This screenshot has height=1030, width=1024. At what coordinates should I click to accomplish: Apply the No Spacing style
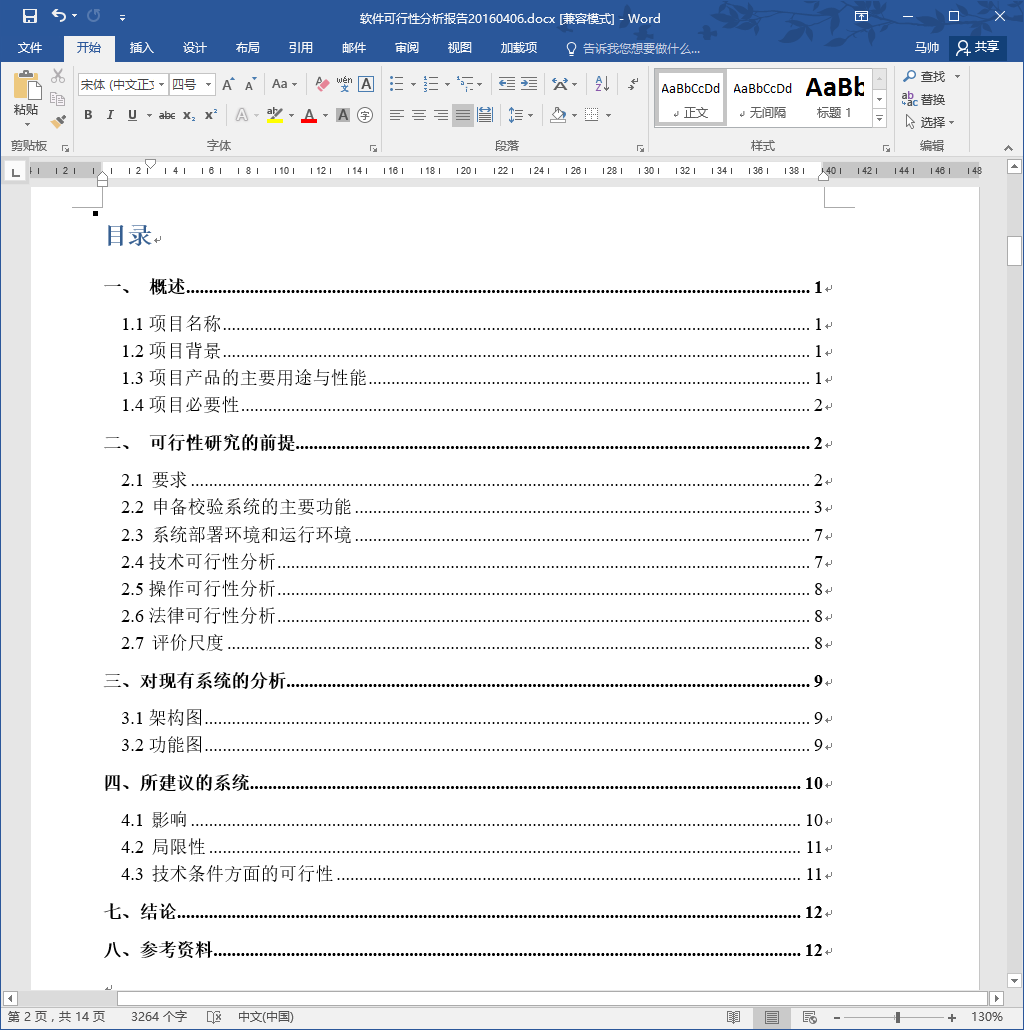[x=763, y=97]
